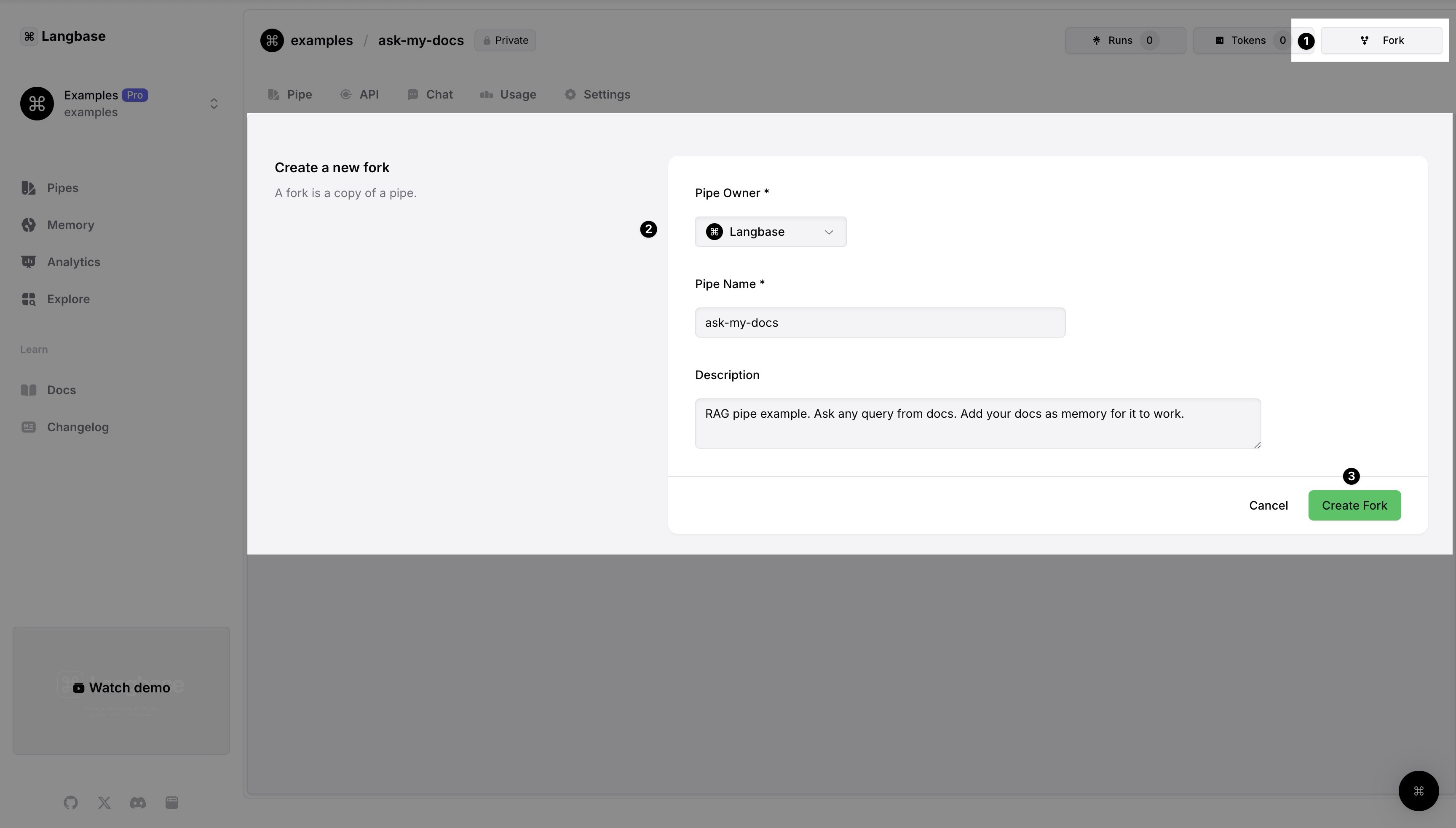
Task: Open the GitHub icon link
Action: point(70,802)
